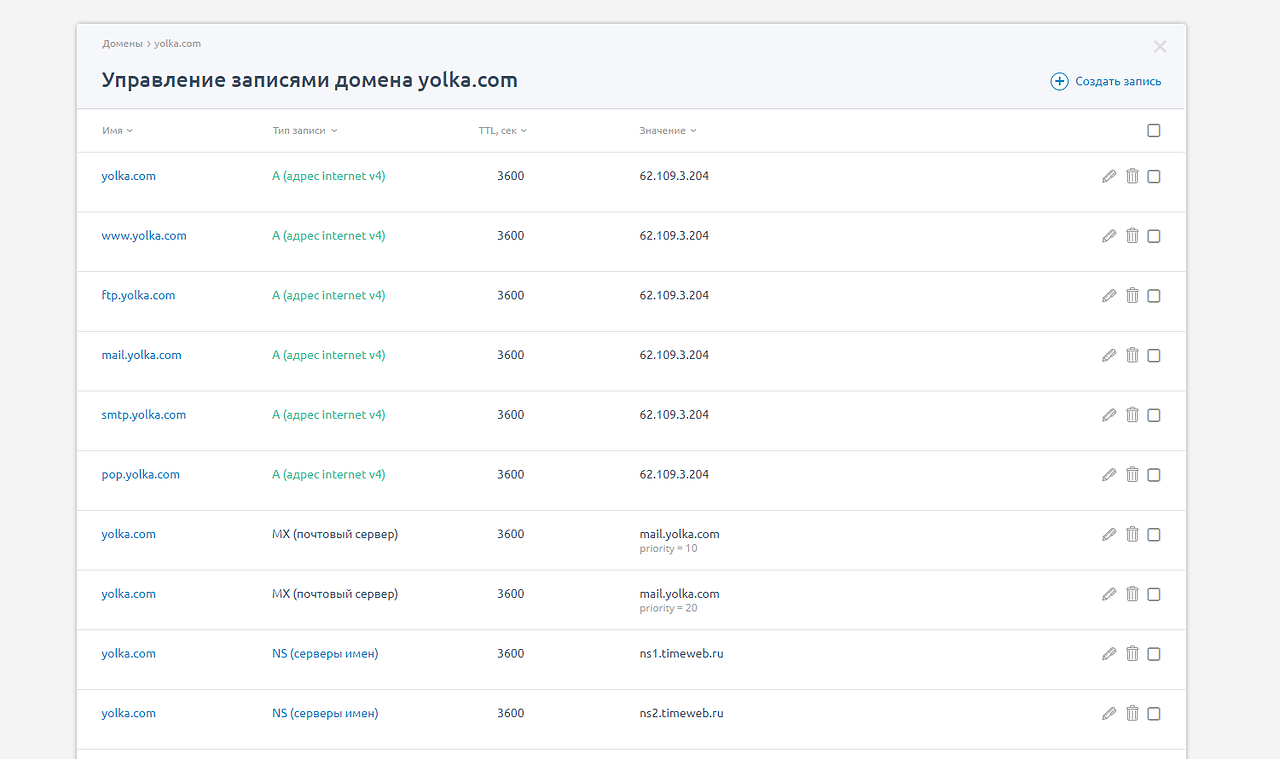Go to Домены in breadcrumb
Screen dimensions: 1280x759
tap(122, 44)
